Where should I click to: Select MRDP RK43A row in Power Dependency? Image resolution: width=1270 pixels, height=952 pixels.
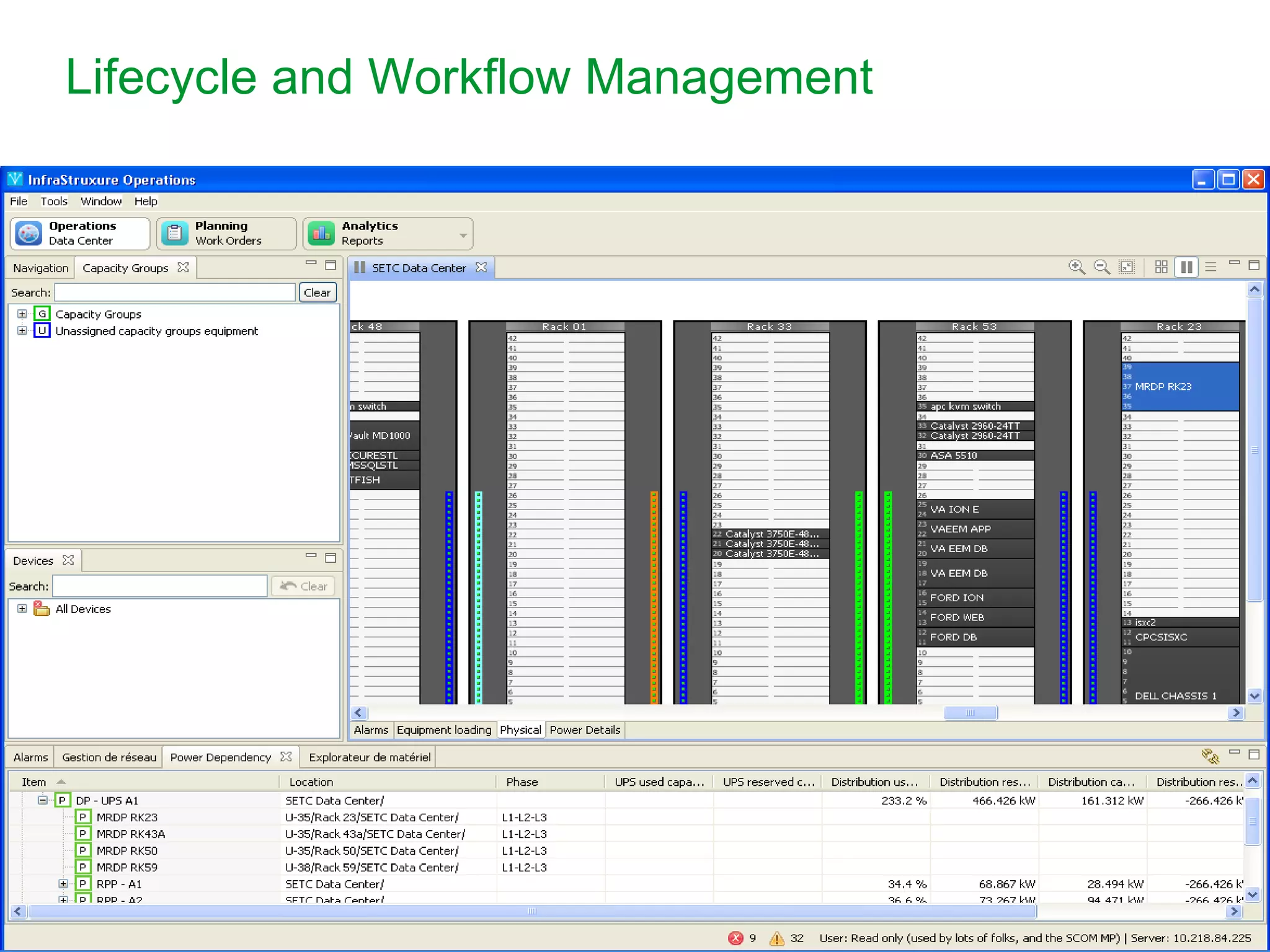pos(626,834)
